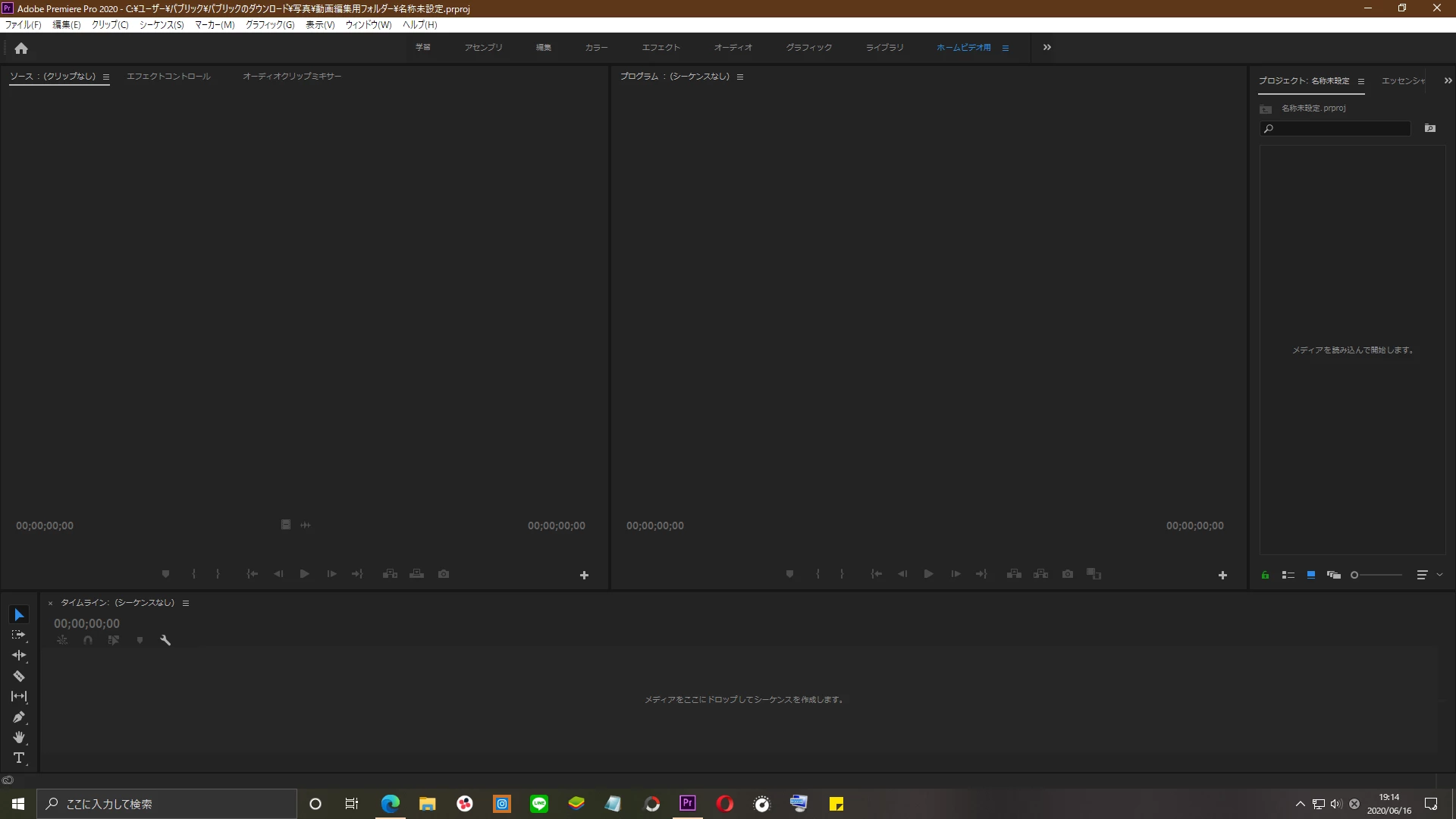Select the Ripple Edit tool
This screenshot has height=819, width=1456.
point(19,655)
